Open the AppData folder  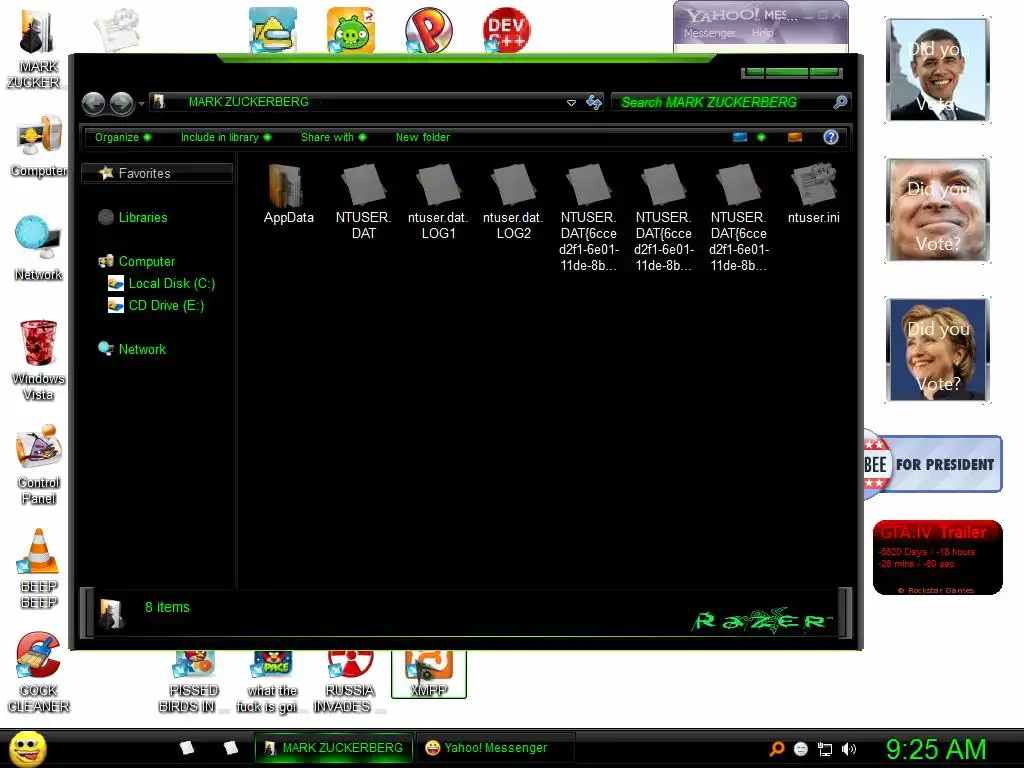(288, 194)
